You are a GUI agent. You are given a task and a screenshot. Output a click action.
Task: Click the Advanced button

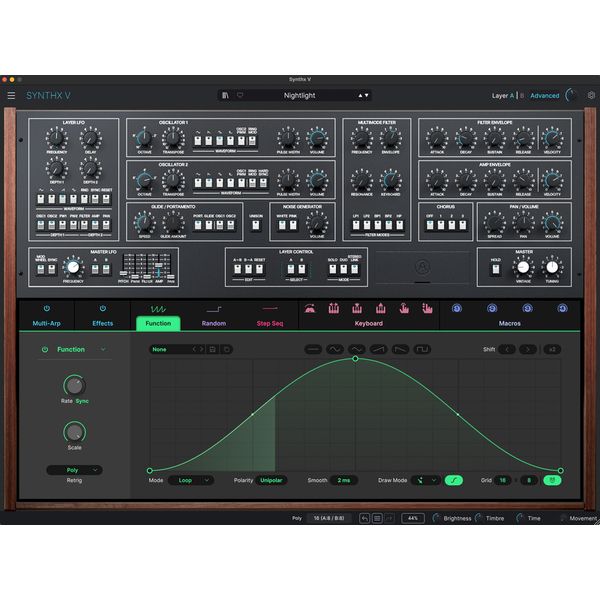[545, 96]
